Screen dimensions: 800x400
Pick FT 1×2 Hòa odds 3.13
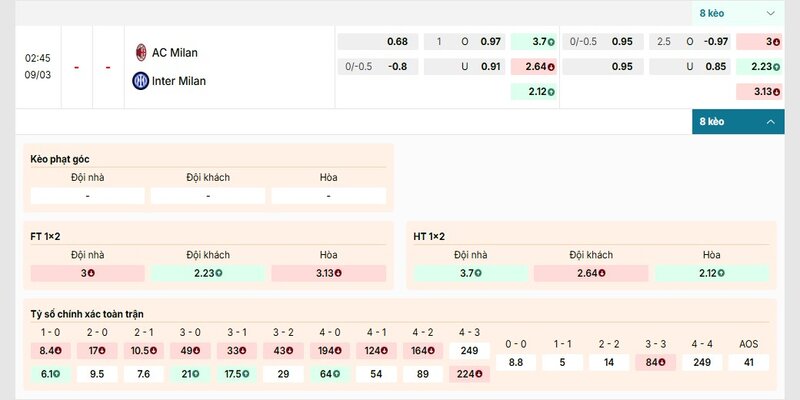click(x=329, y=273)
